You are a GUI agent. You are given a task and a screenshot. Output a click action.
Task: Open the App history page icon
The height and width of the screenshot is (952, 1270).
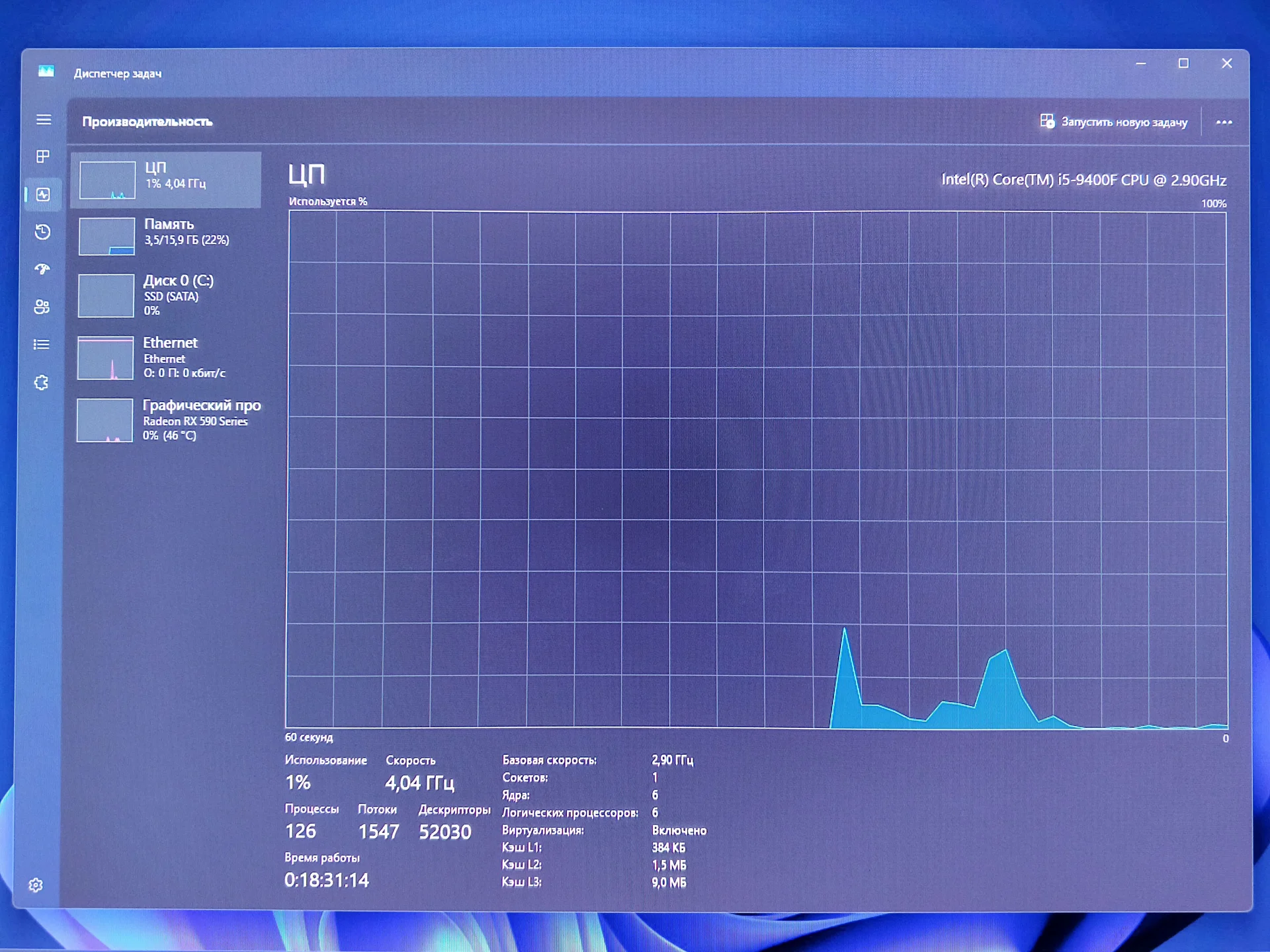[x=43, y=232]
